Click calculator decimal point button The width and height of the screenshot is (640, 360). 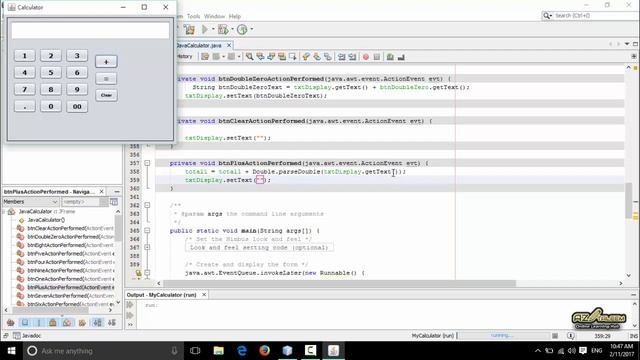[x=24, y=107]
